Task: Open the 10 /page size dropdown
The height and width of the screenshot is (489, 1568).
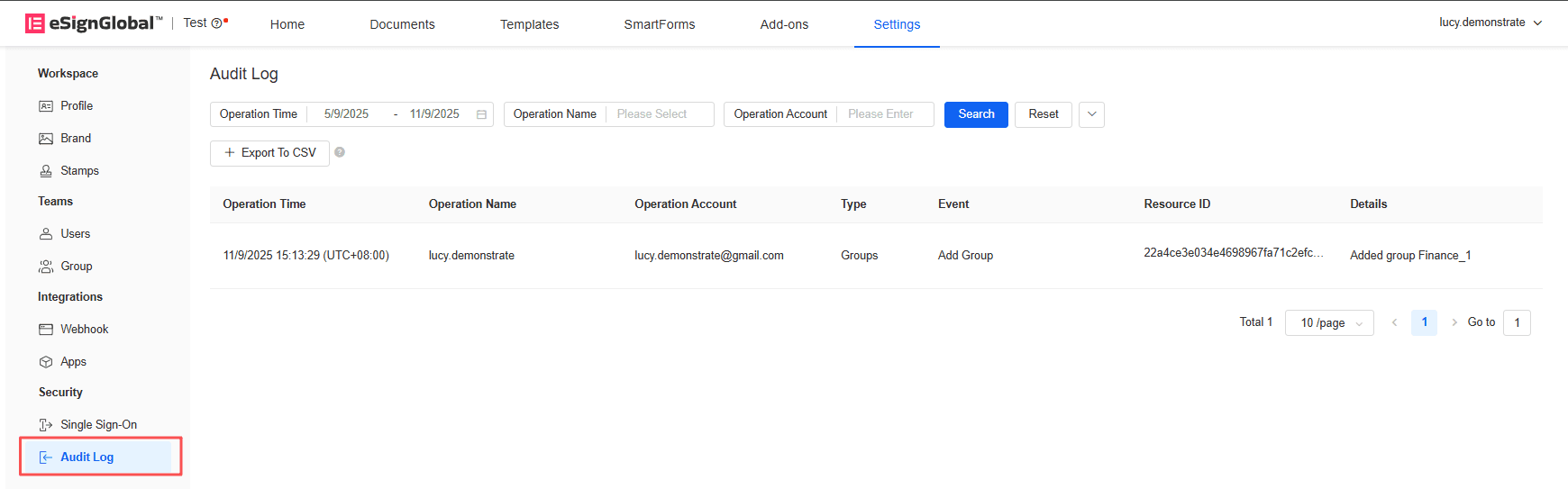Action: point(1329,323)
